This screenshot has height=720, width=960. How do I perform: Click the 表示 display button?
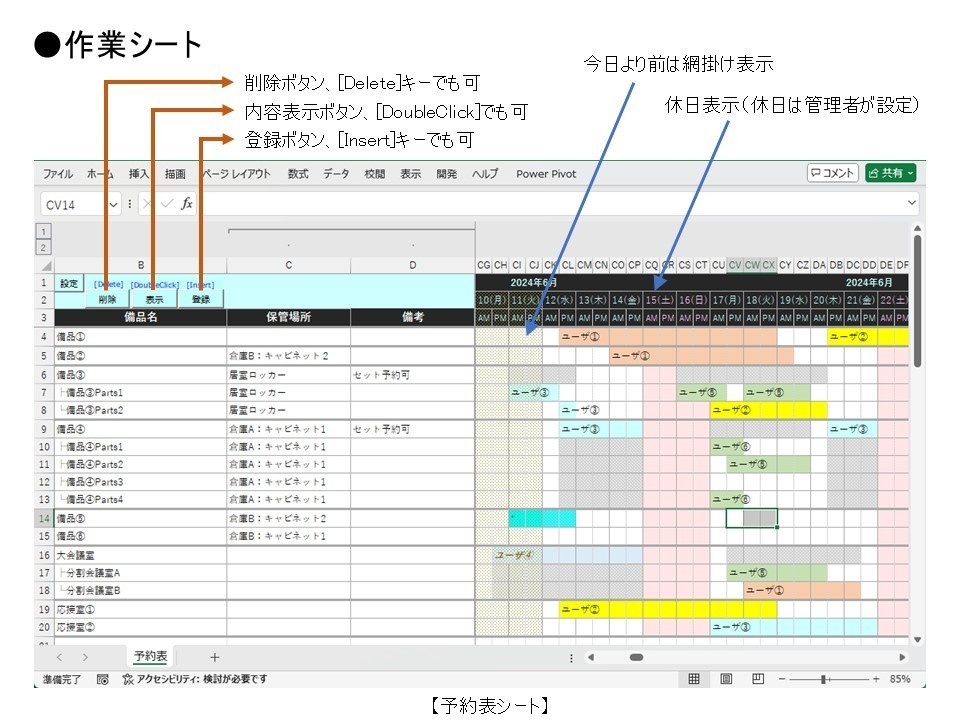[155, 298]
